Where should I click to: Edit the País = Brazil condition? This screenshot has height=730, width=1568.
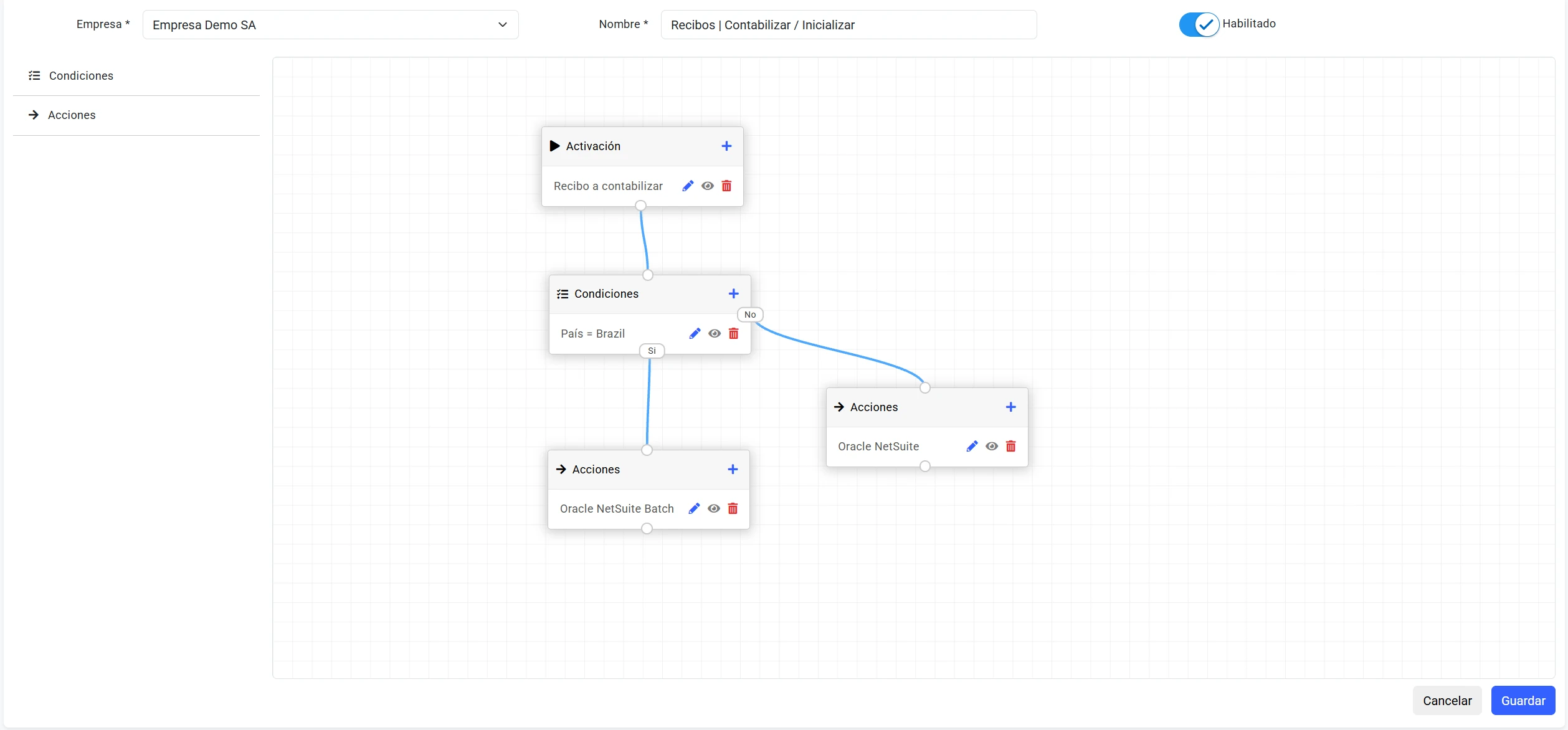(x=695, y=333)
